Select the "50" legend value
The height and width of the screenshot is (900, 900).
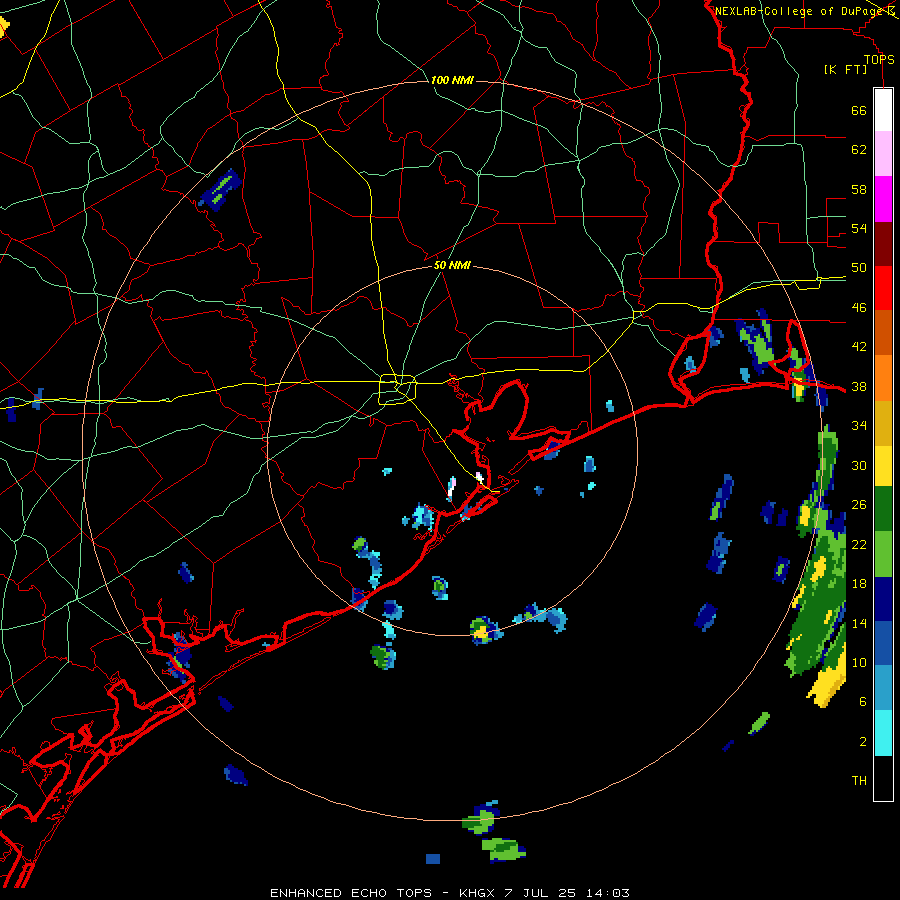click(x=859, y=268)
